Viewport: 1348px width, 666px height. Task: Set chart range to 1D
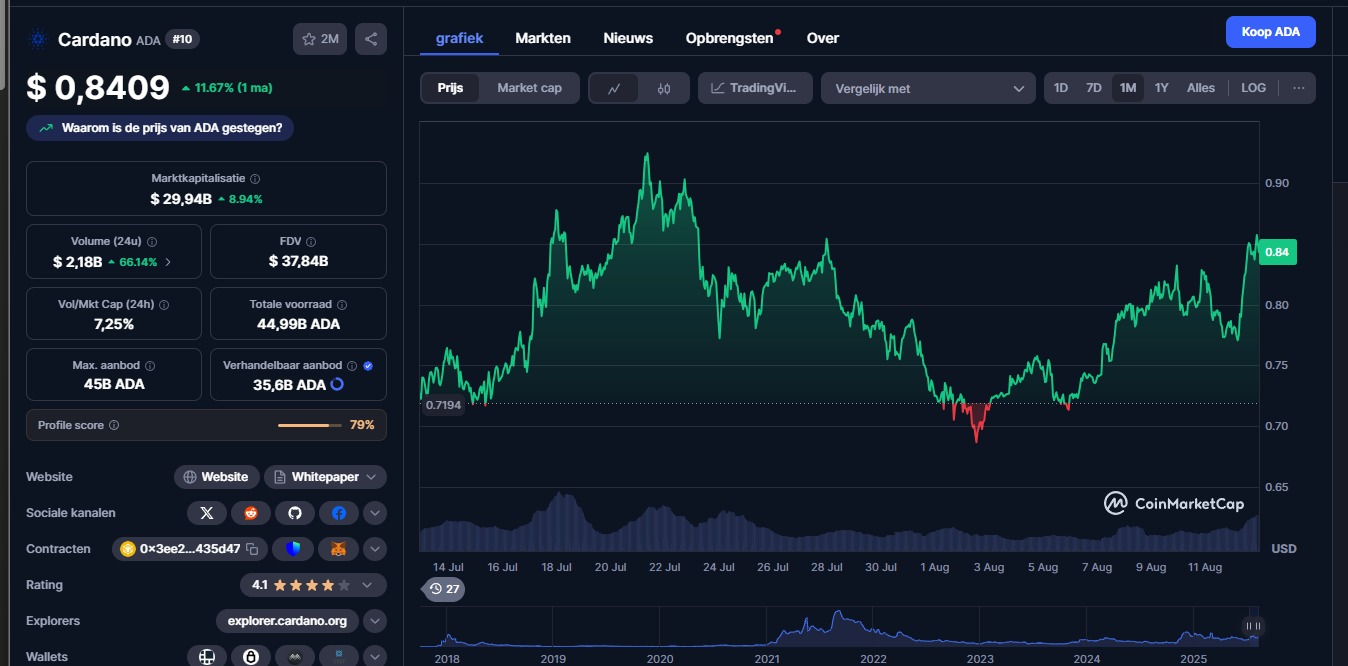[x=1061, y=88]
